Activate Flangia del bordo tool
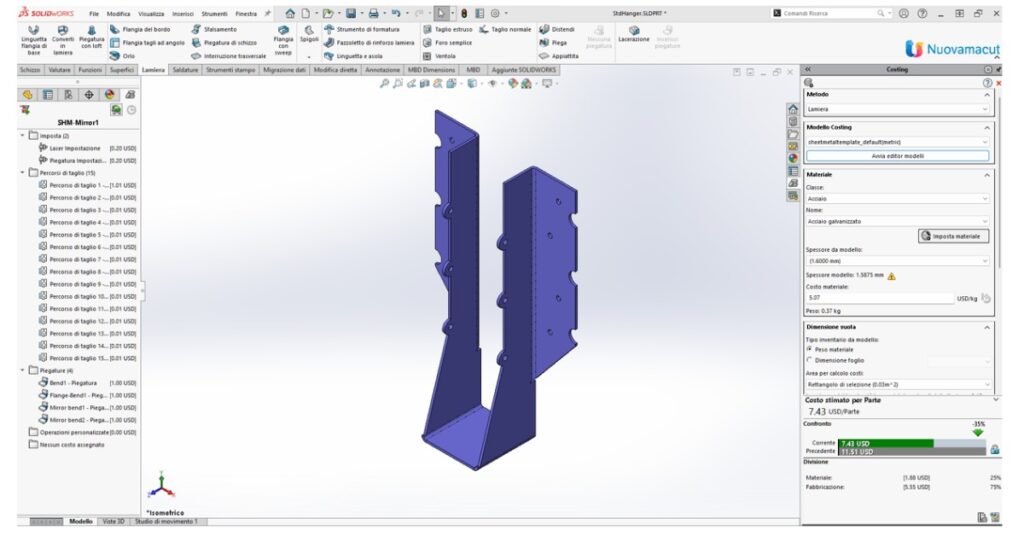Viewport: 1024px width, 536px height. [x=140, y=29]
